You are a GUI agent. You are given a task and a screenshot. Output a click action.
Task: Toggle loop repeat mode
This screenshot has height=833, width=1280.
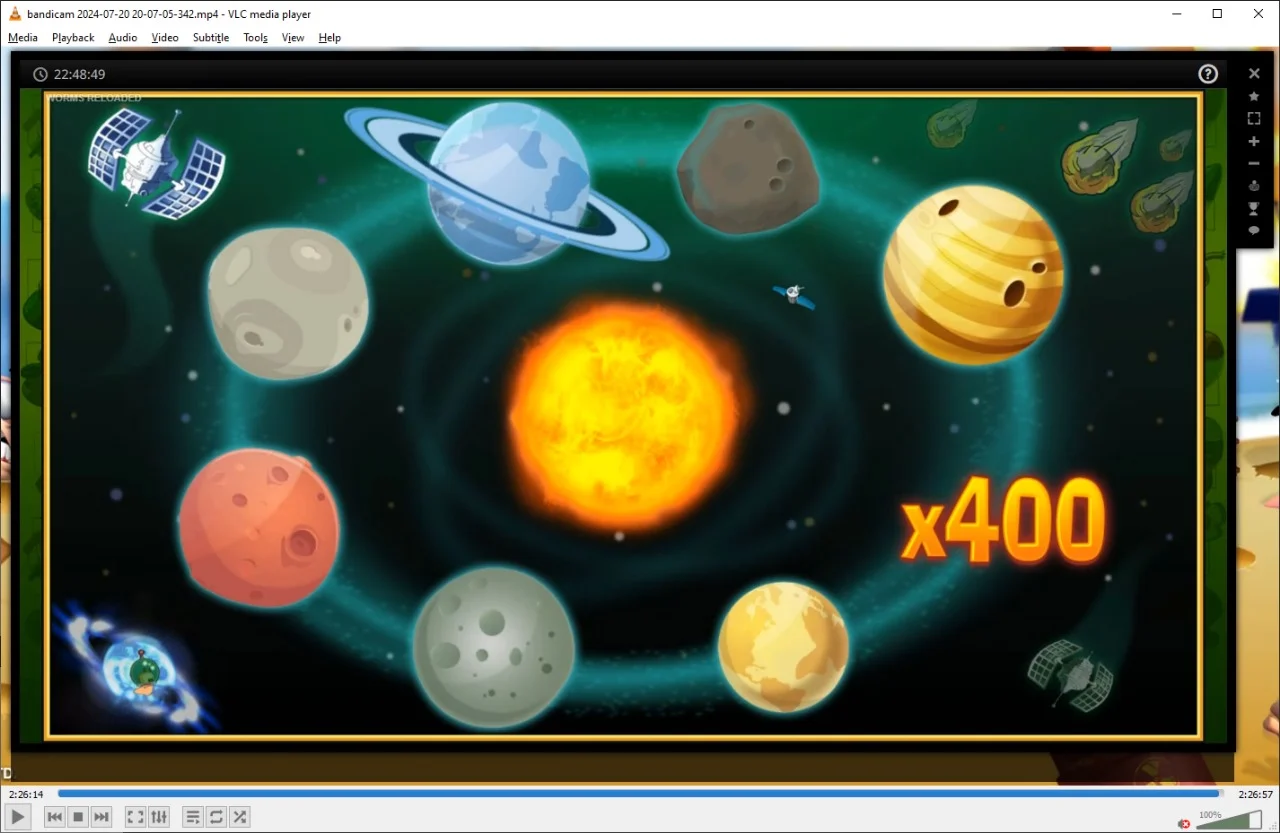point(216,817)
